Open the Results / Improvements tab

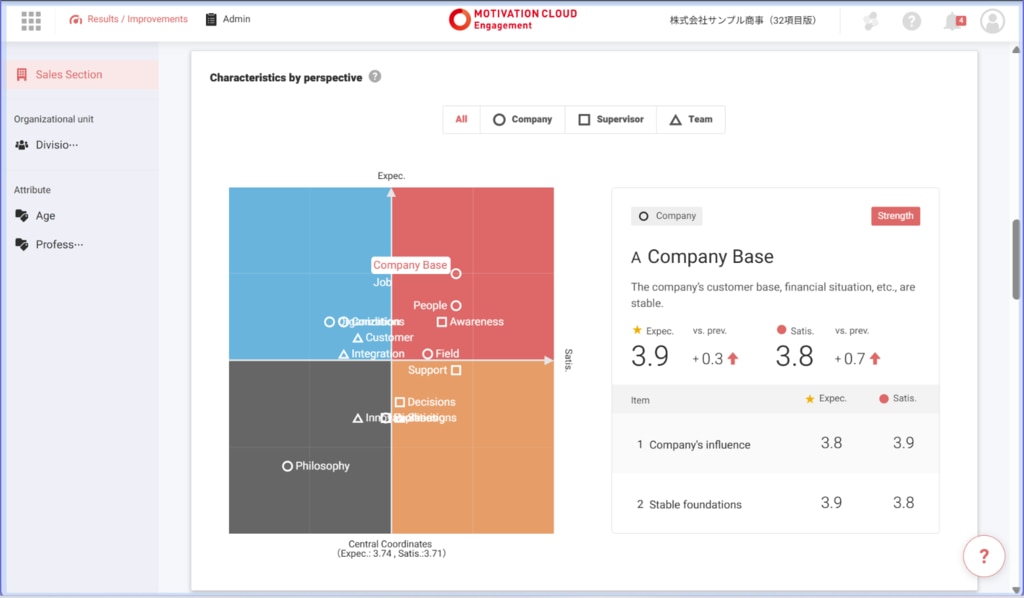tap(128, 19)
